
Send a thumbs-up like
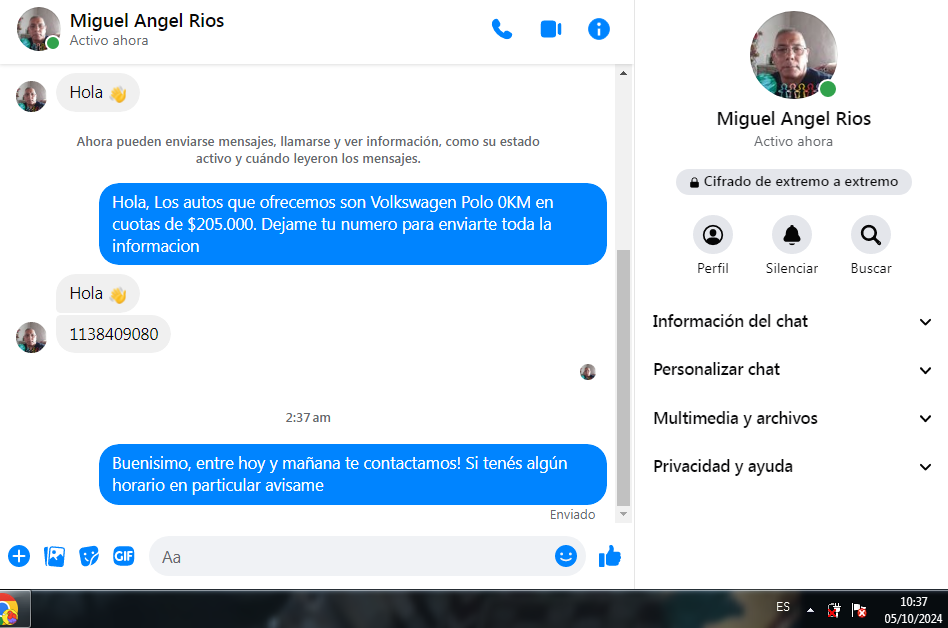(x=610, y=557)
